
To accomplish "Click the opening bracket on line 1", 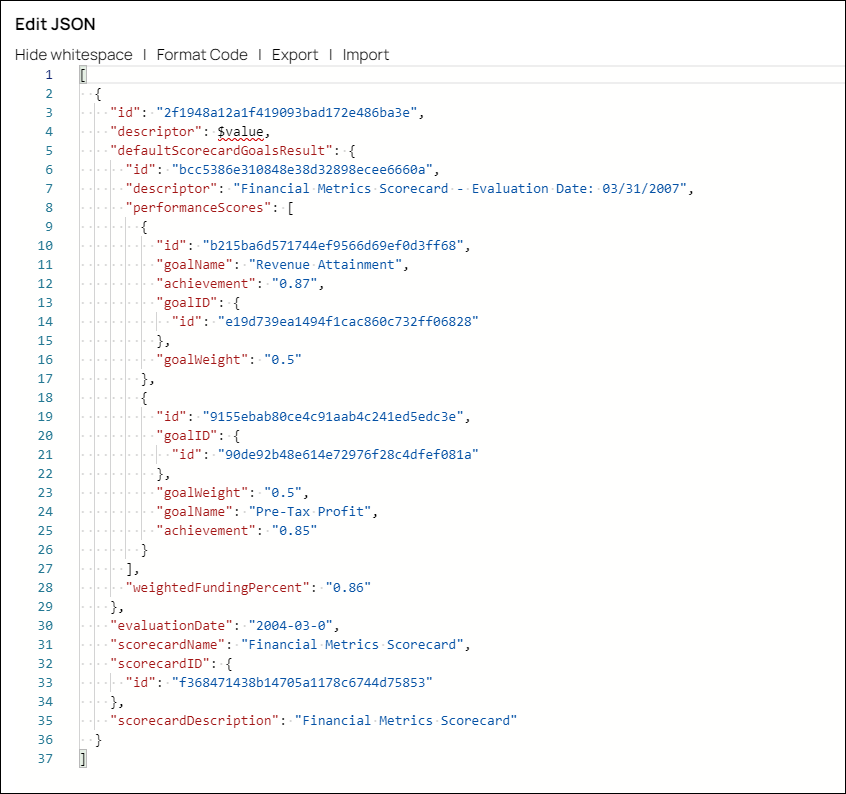I will tap(83, 75).
